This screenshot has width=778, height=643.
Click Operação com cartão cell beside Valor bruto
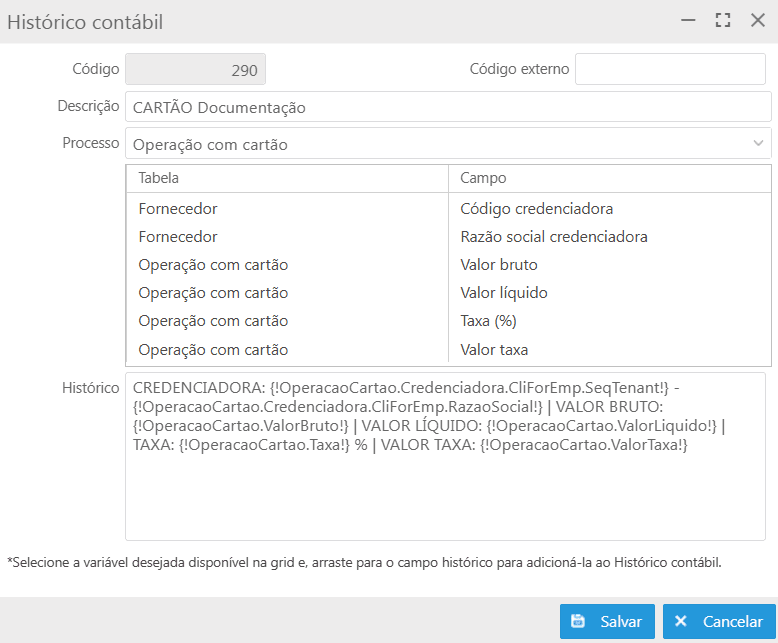tap(213, 265)
